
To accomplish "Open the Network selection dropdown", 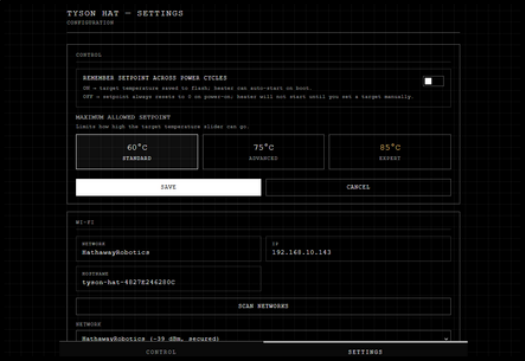I will click(263, 337).
